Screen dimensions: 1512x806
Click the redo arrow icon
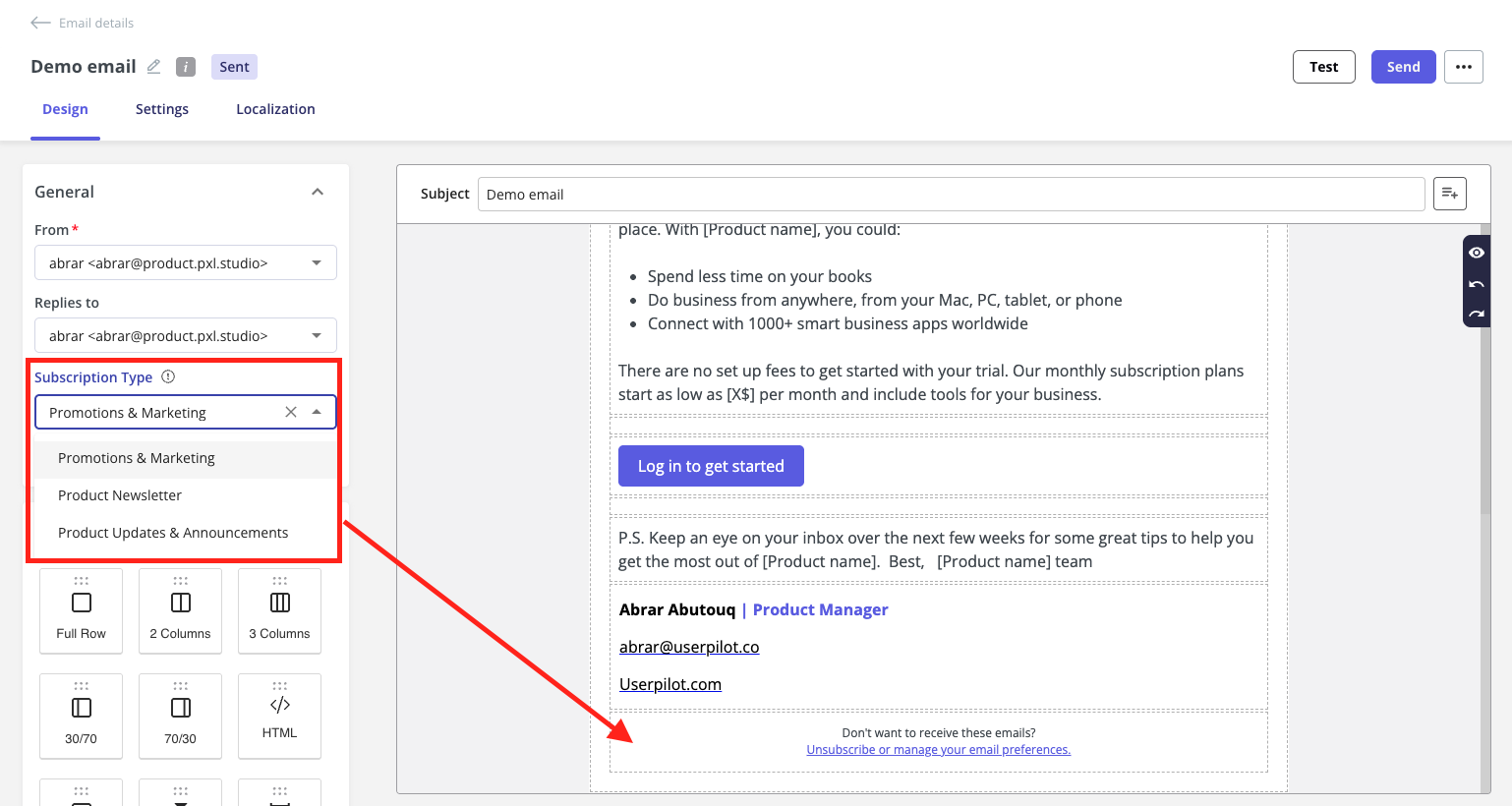(1477, 315)
